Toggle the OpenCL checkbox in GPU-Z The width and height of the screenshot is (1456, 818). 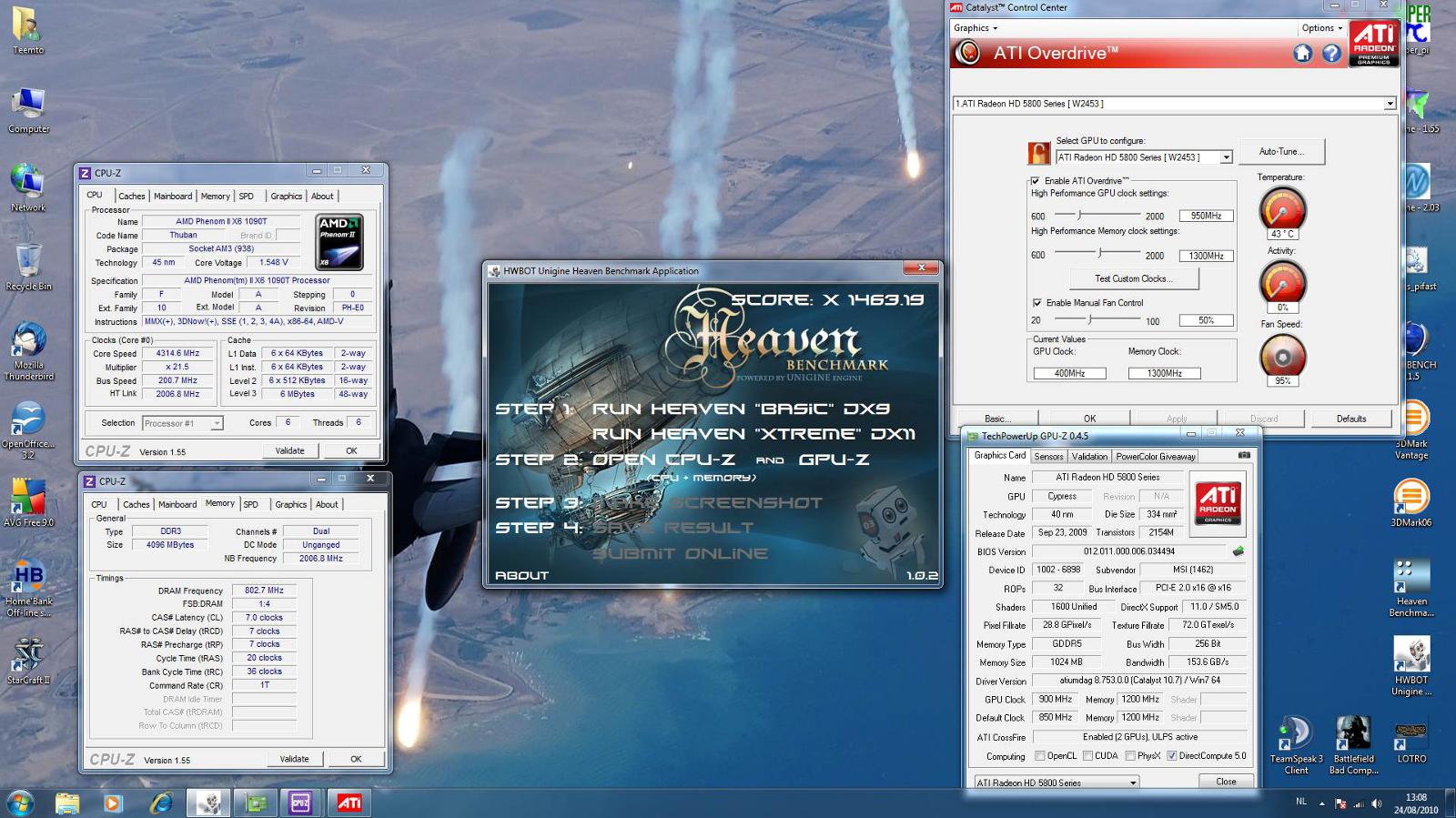(x=1040, y=756)
